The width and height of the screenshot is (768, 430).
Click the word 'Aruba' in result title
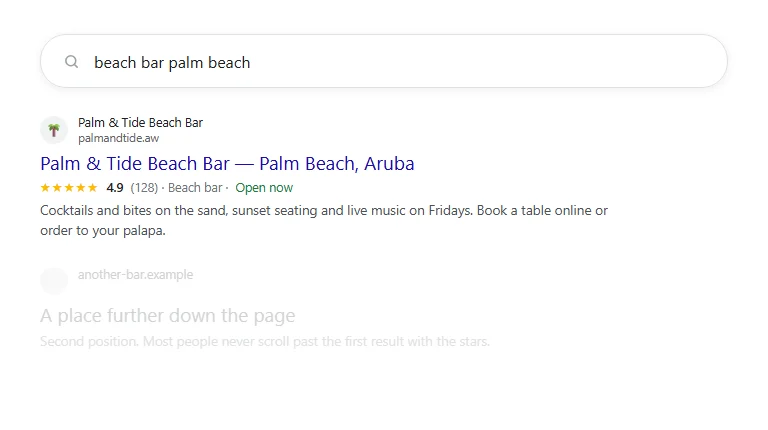389,164
